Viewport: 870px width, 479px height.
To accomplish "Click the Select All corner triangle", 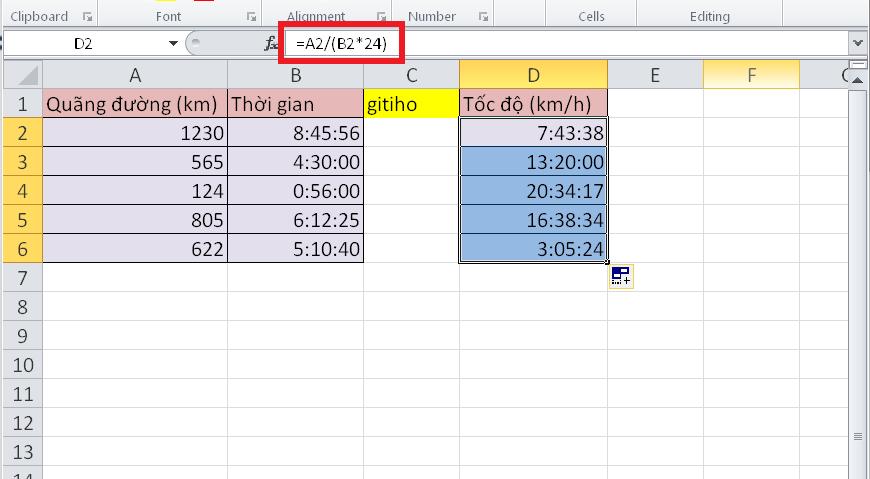I will pyautogui.click(x=23, y=75).
